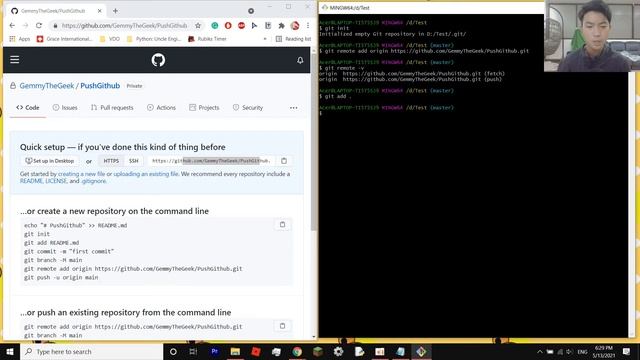
Task: Click the GitHub Octocat logo
Action: tap(158, 60)
